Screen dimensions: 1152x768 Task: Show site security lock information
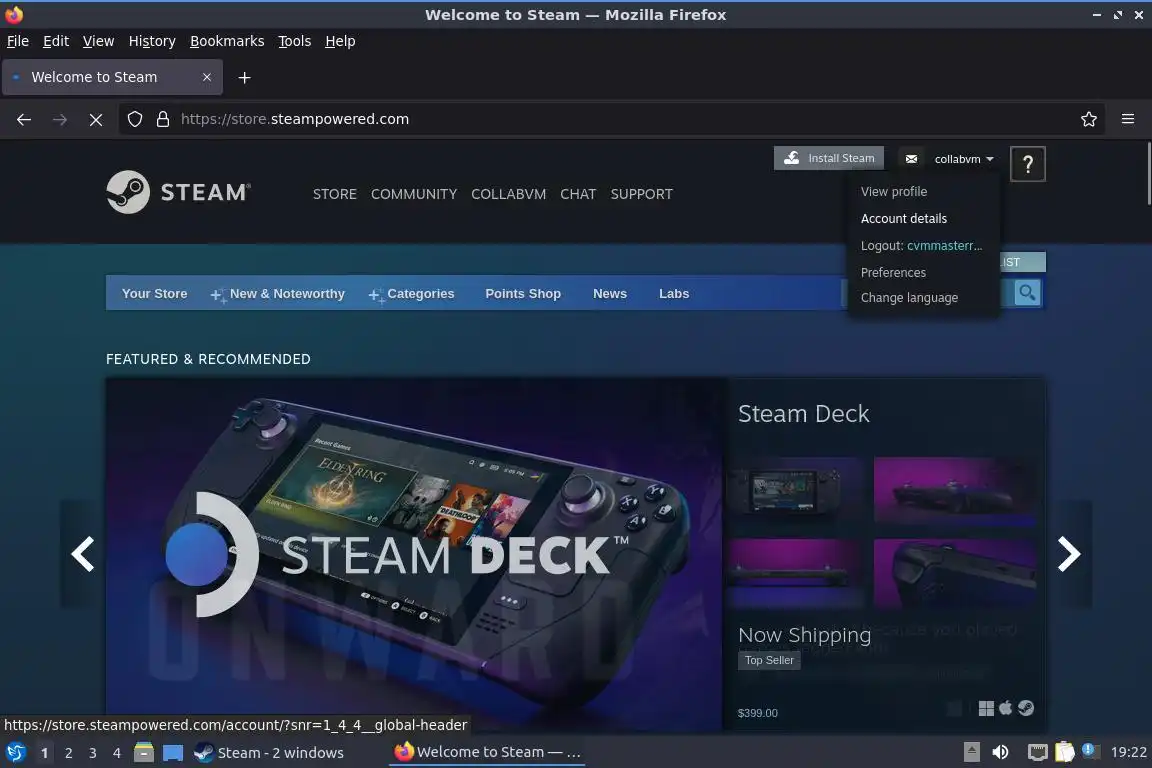pyautogui.click(x=163, y=119)
